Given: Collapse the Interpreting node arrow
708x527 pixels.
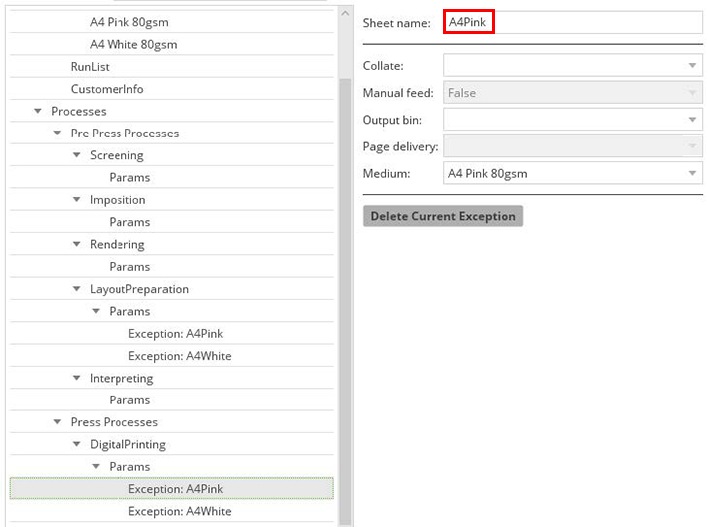Looking at the screenshot, I should pos(77,378).
